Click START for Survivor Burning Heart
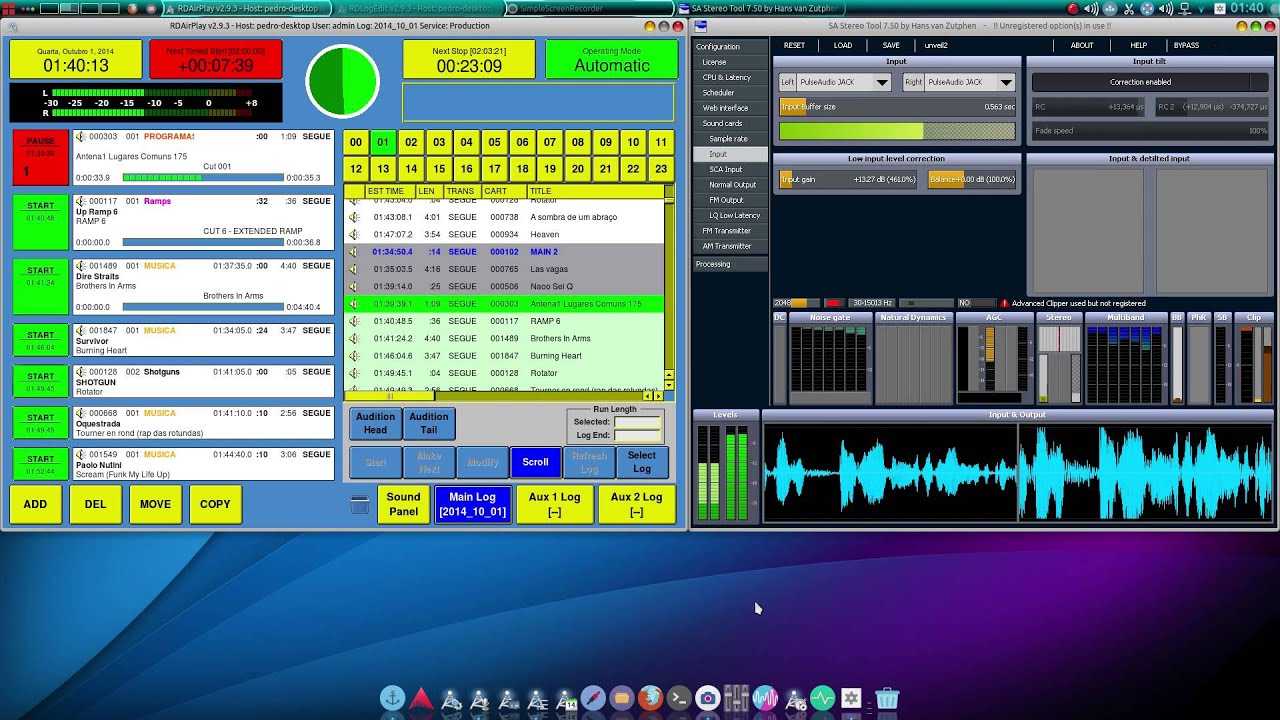Viewport: 1280px width, 720px height. (41, 340)
